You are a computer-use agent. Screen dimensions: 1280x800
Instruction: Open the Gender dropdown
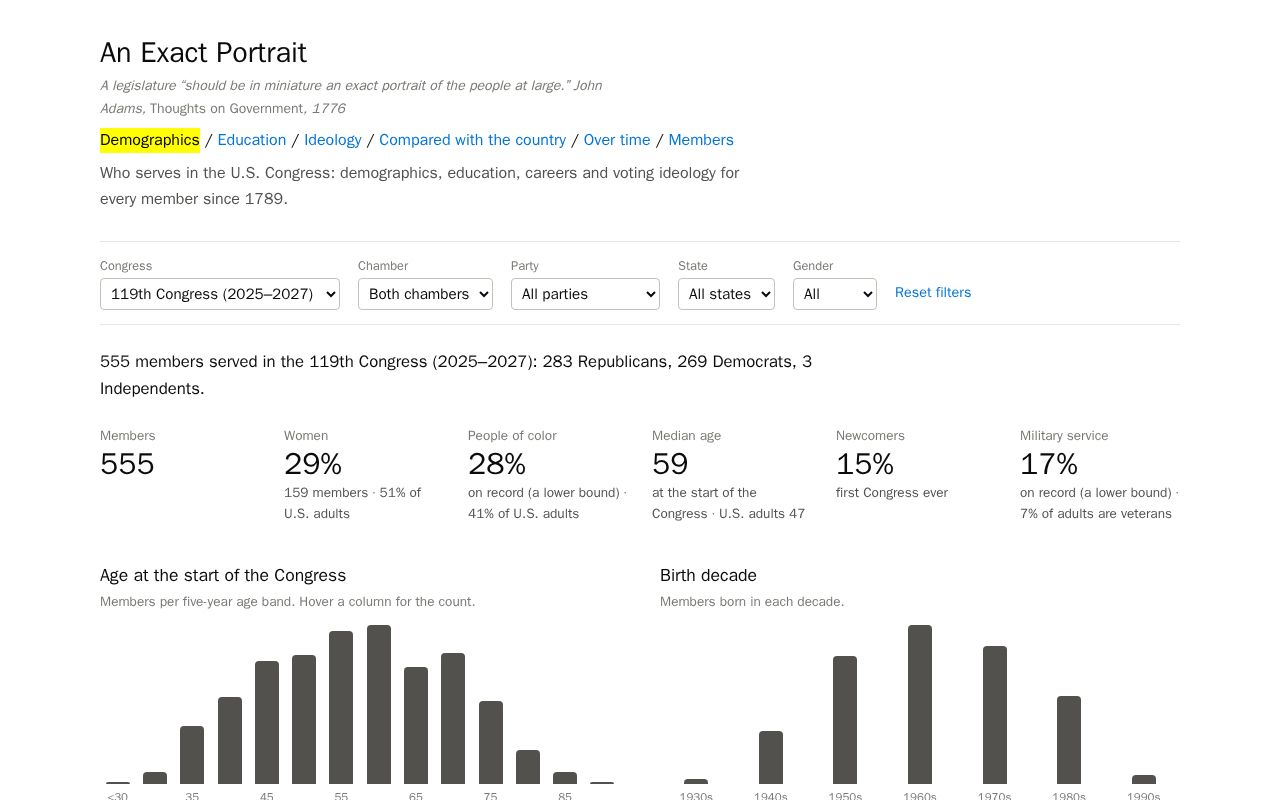point(835,294)
